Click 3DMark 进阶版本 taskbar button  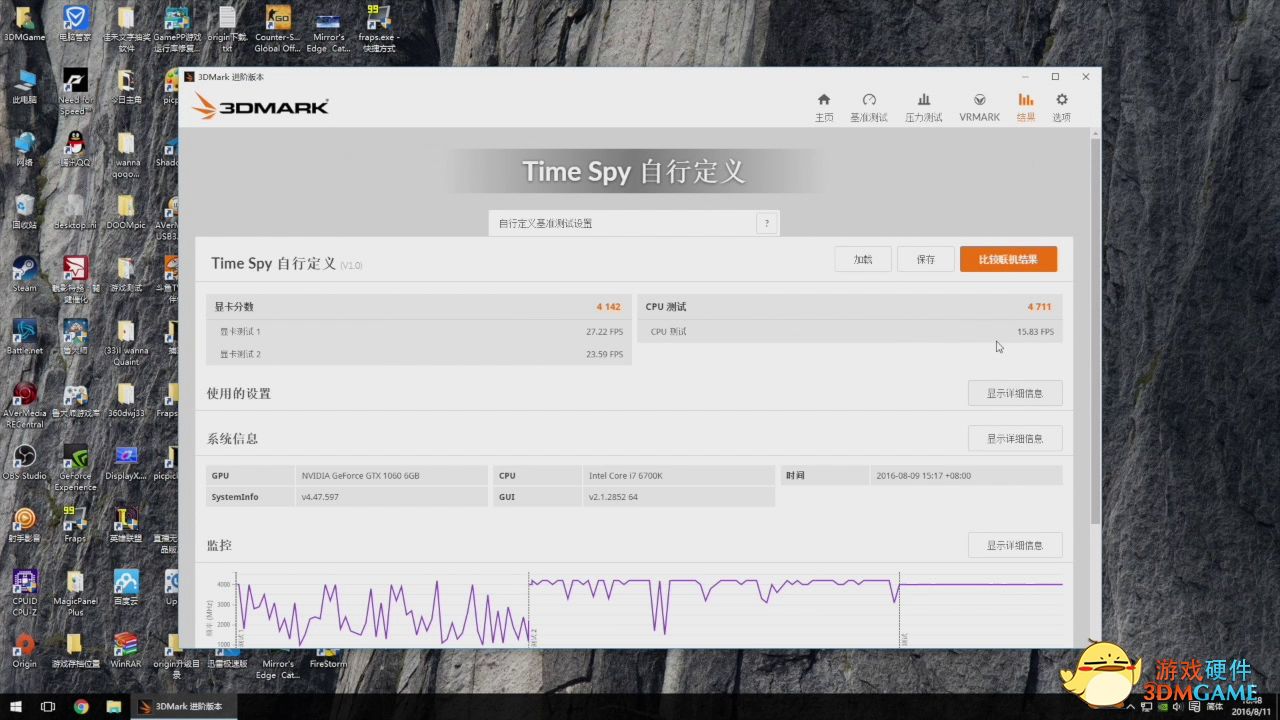point(183,706)
